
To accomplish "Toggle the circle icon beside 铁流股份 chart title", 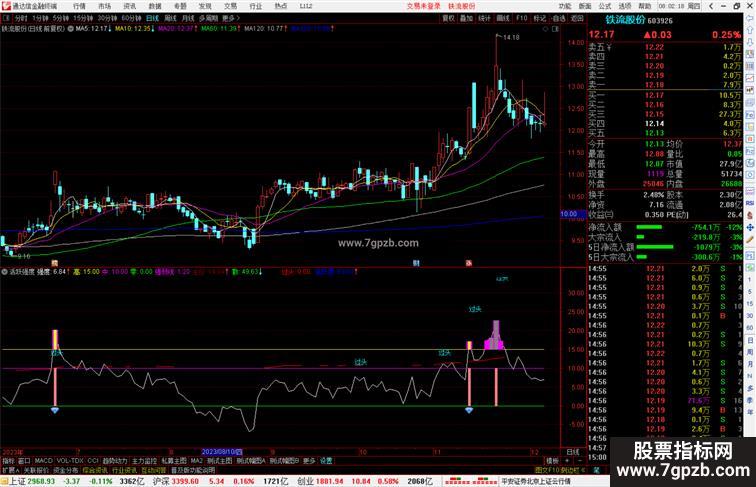I will click(x=70, y=29).
